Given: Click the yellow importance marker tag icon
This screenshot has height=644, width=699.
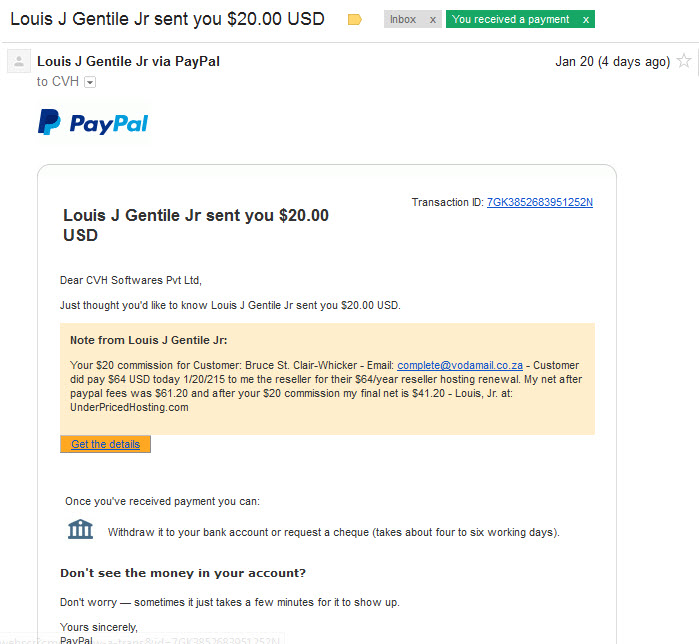Looking at the screenshot, I should pyautogui.click(x=354, y=20).
